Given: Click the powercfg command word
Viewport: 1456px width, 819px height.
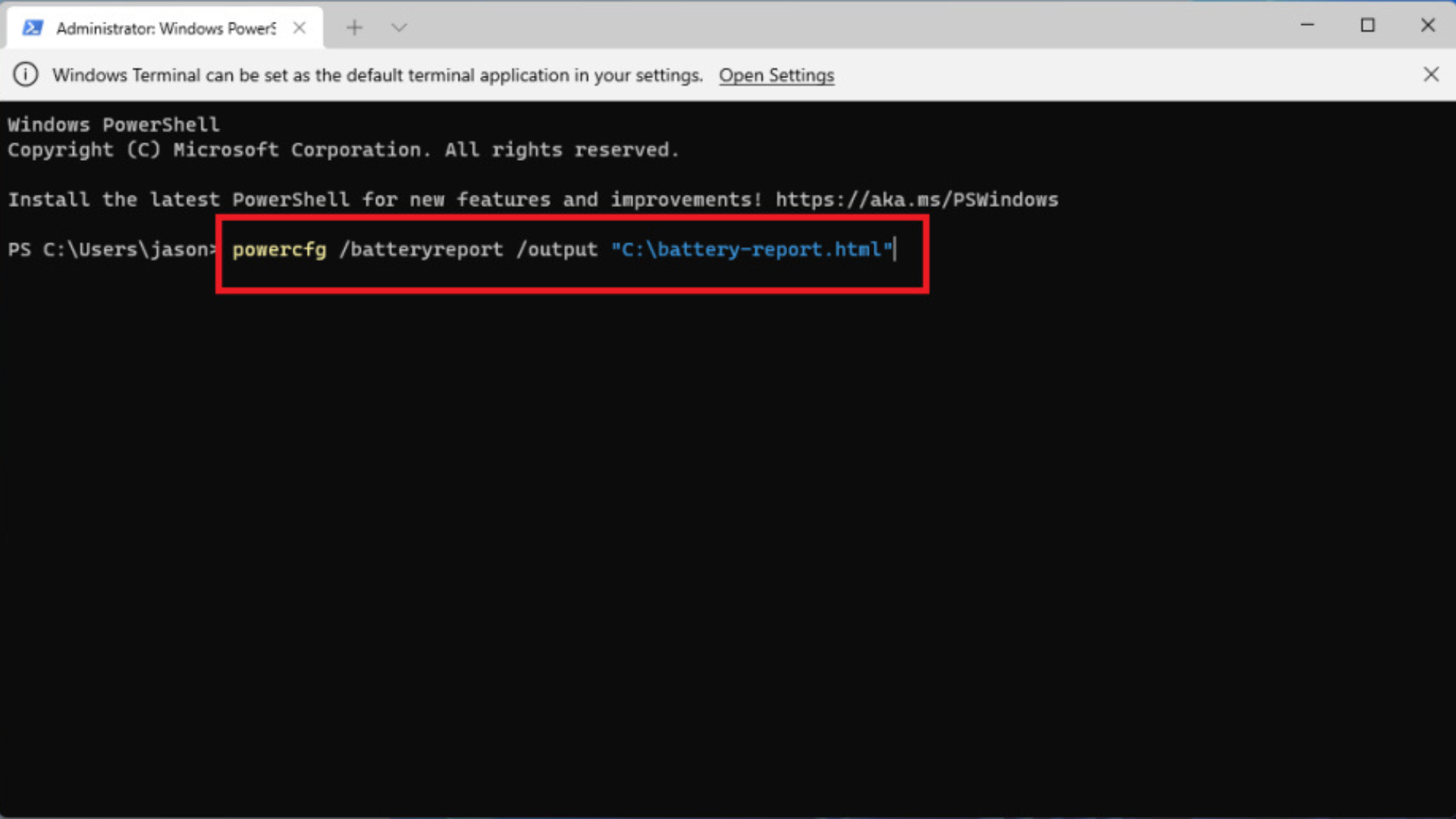Looking at the screenshot, I should (x=279, y=249).
